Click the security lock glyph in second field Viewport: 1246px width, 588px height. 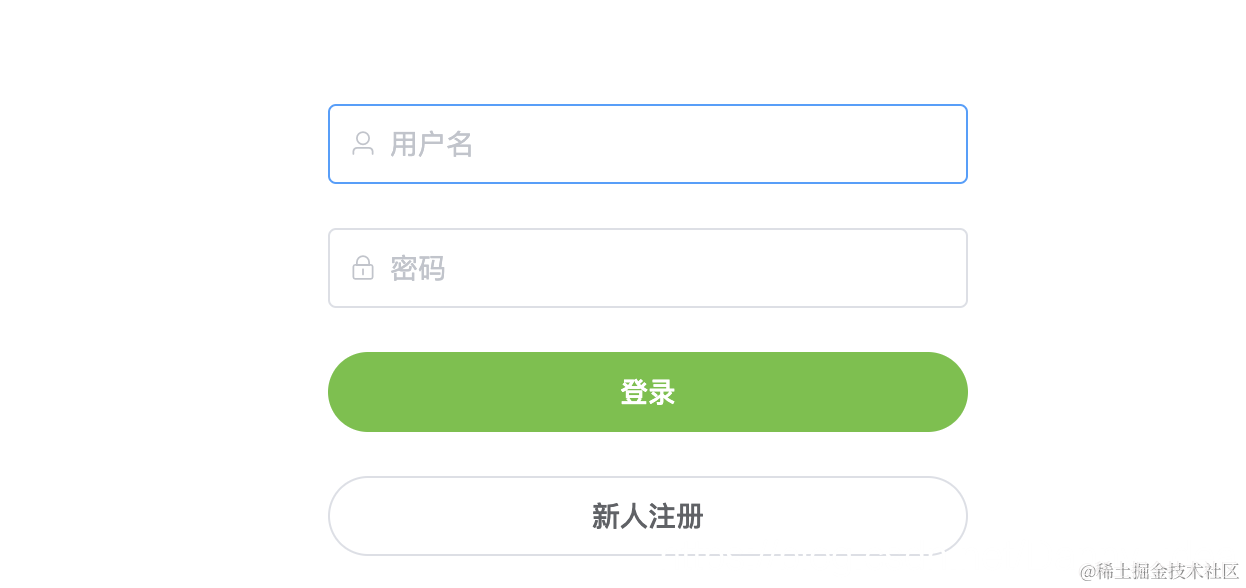pyautogui.click(x=363, y=267)
